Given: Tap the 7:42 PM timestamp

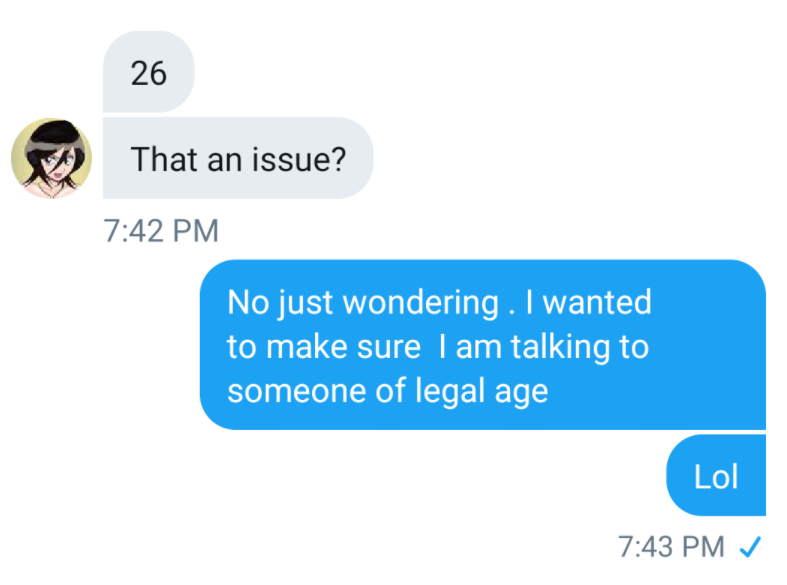Looking at the screenshot, I should pos(161,231).
